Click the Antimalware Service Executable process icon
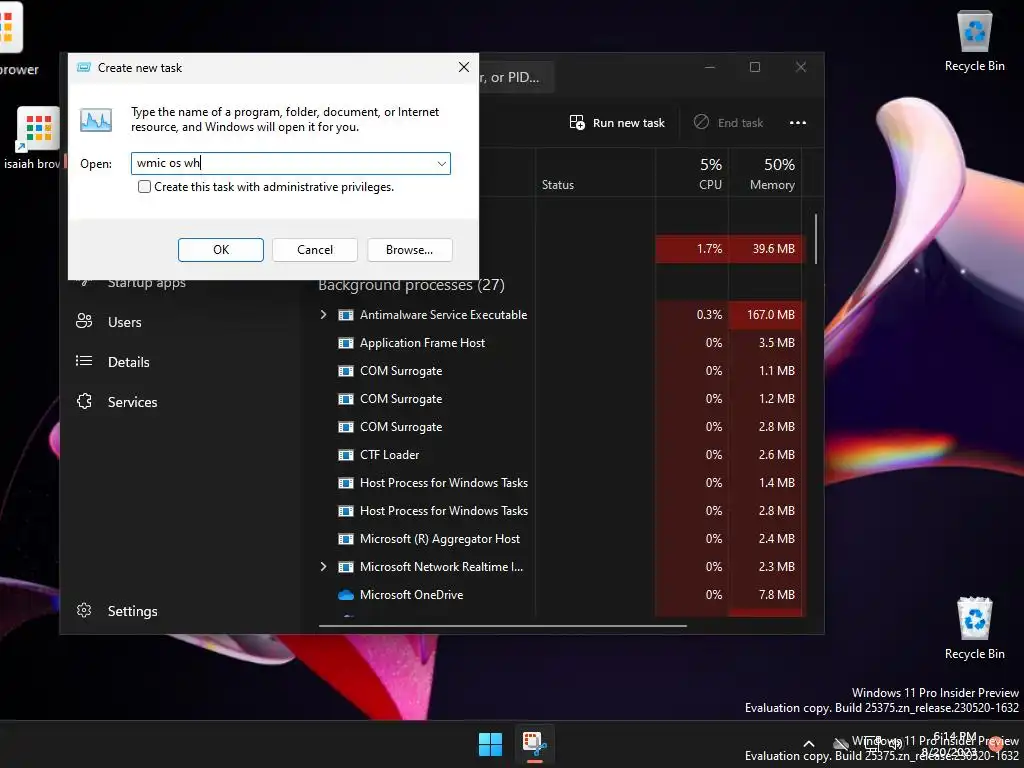This screenshot has height=768, width=1024. point(345,315)
